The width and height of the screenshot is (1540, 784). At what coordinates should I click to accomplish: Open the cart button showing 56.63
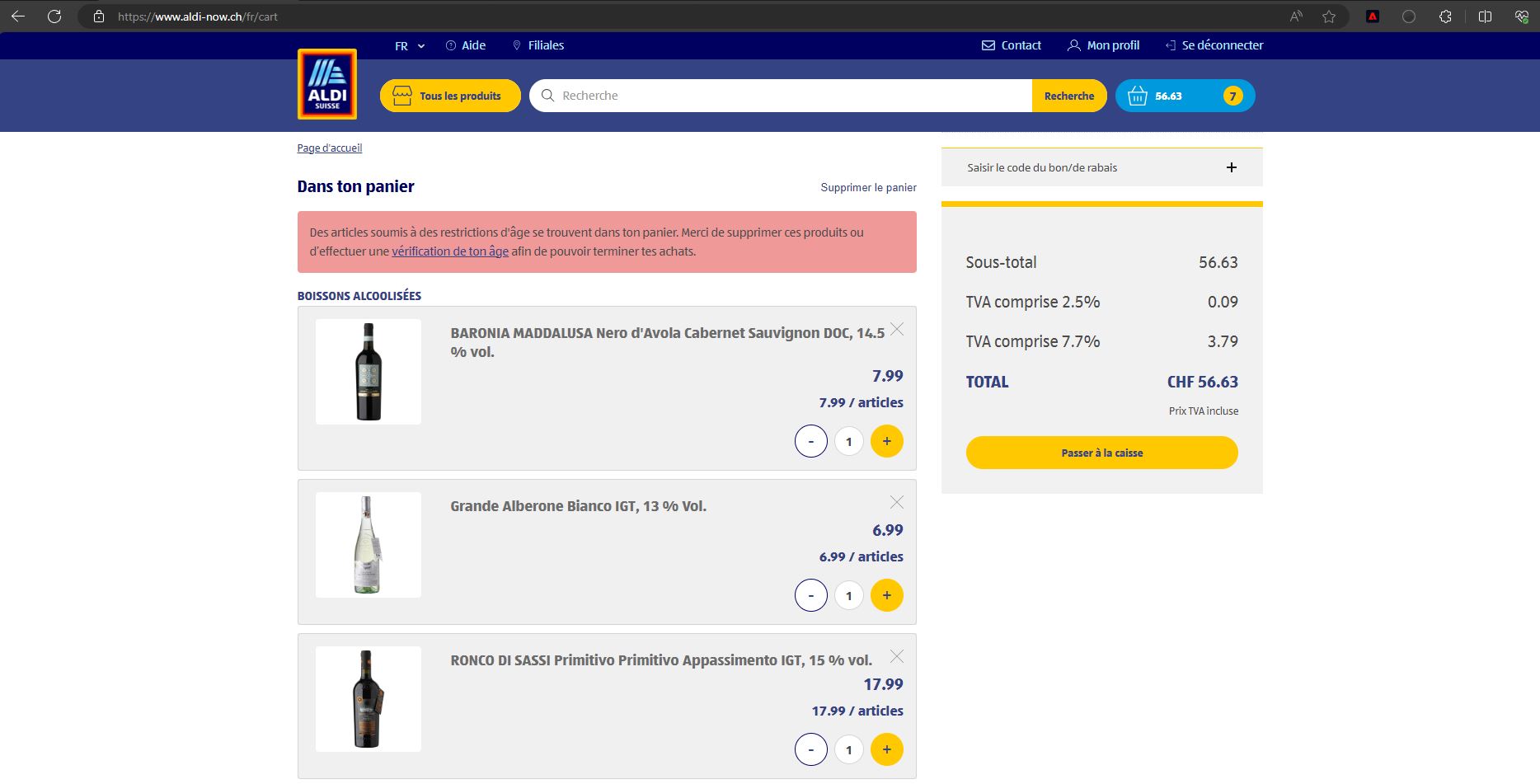[x=1186, y=96]
